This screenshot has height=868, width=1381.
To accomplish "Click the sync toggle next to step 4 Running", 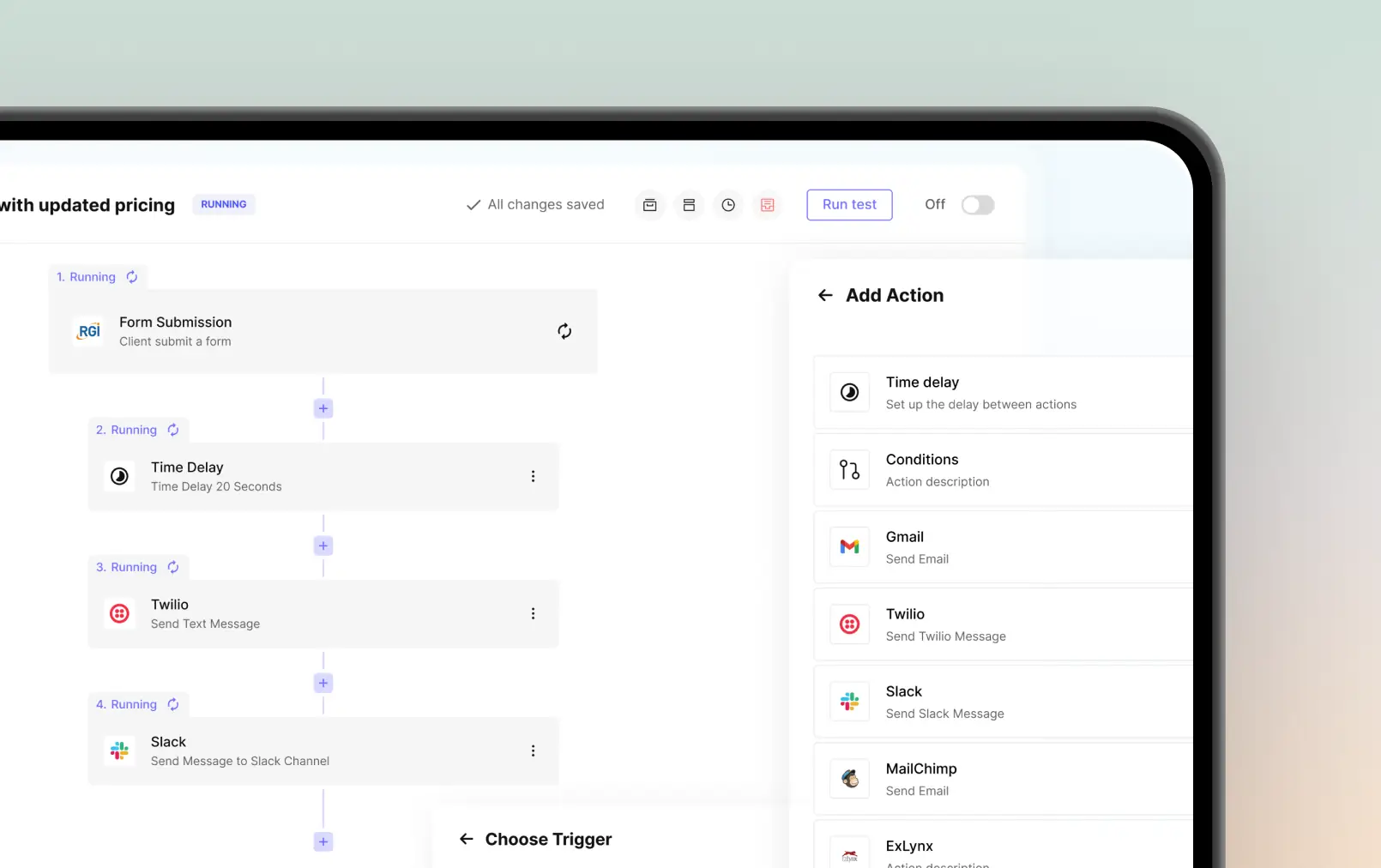I will [x=173, y=704].
